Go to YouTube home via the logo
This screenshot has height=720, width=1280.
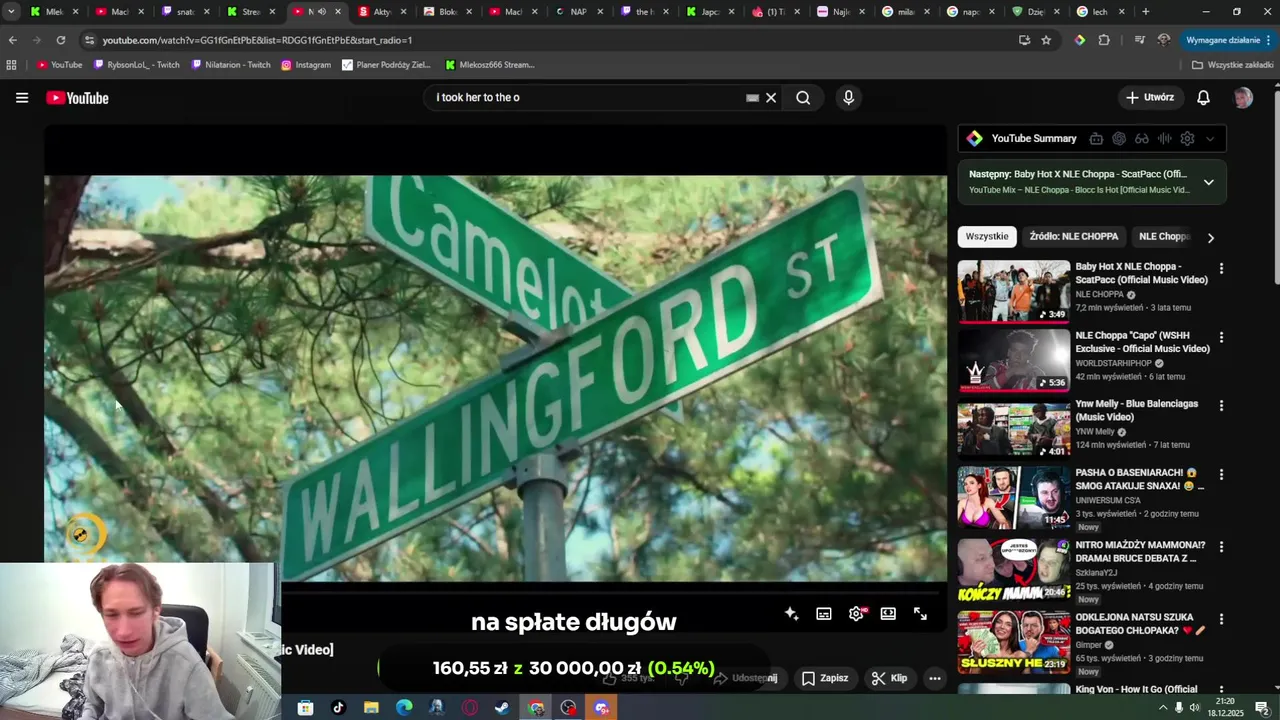(x=77, y=98)
